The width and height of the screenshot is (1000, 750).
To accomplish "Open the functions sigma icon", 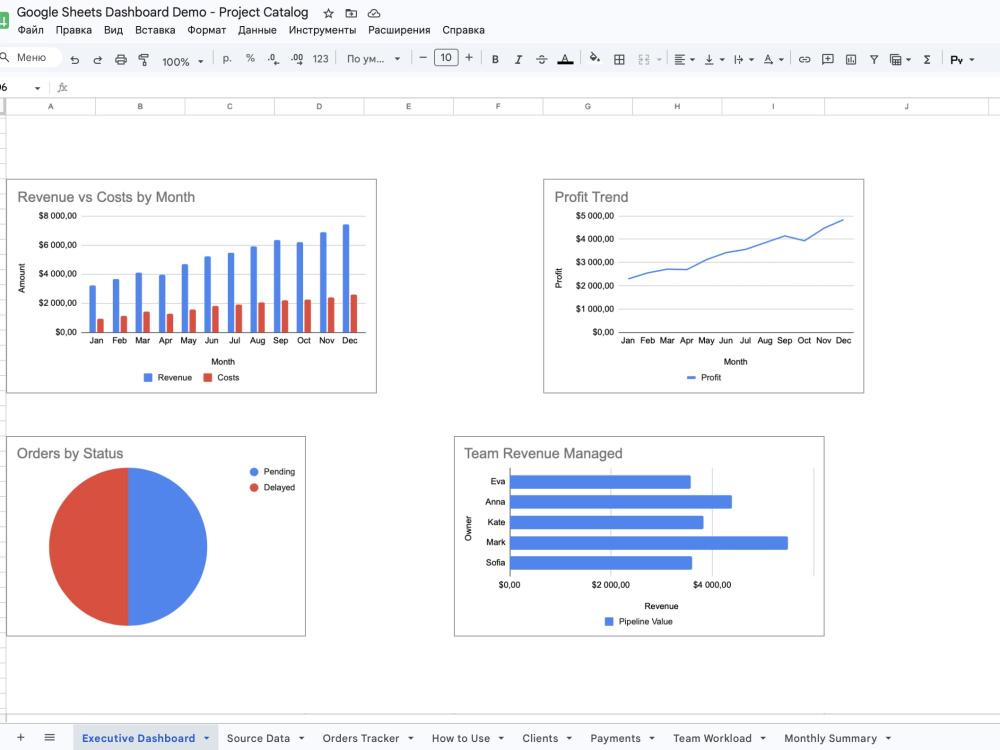I will [927, 59].
